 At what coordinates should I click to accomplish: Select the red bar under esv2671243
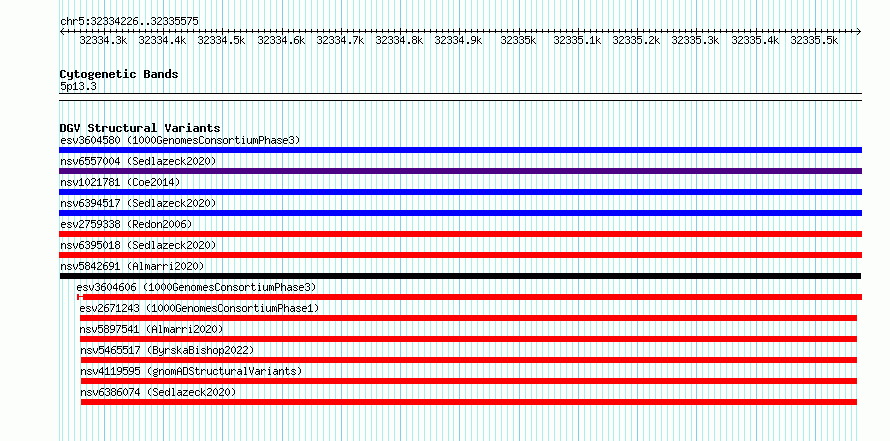[x=468, y=318]
